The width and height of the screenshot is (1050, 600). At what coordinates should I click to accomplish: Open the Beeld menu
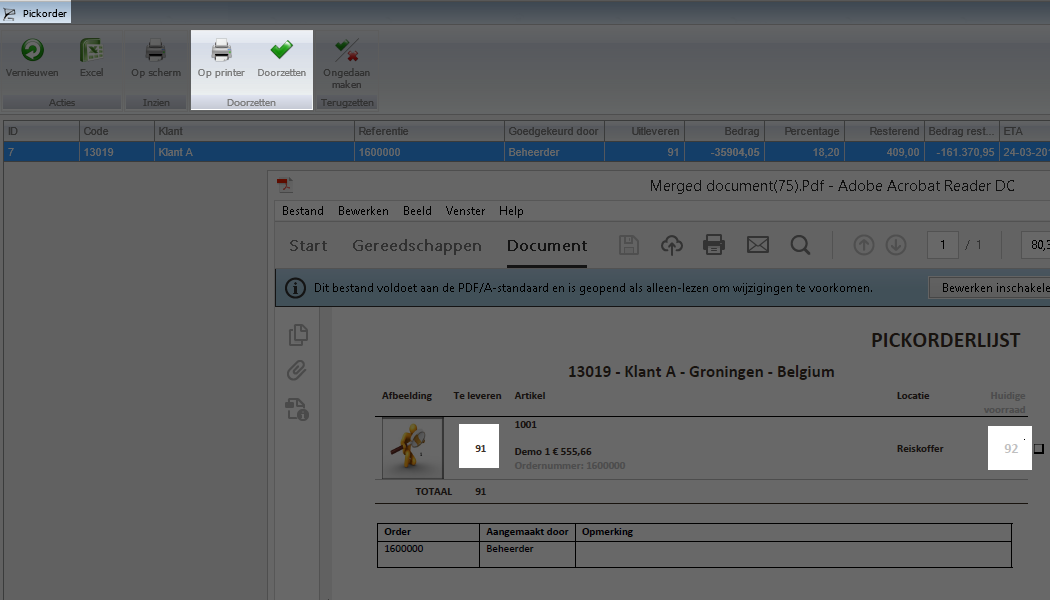417,211
